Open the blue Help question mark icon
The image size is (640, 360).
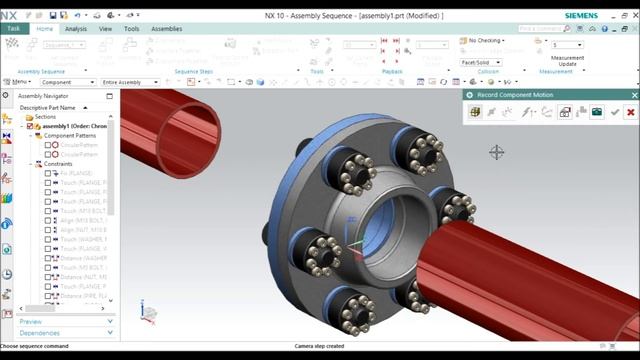[x=604, y=29]
